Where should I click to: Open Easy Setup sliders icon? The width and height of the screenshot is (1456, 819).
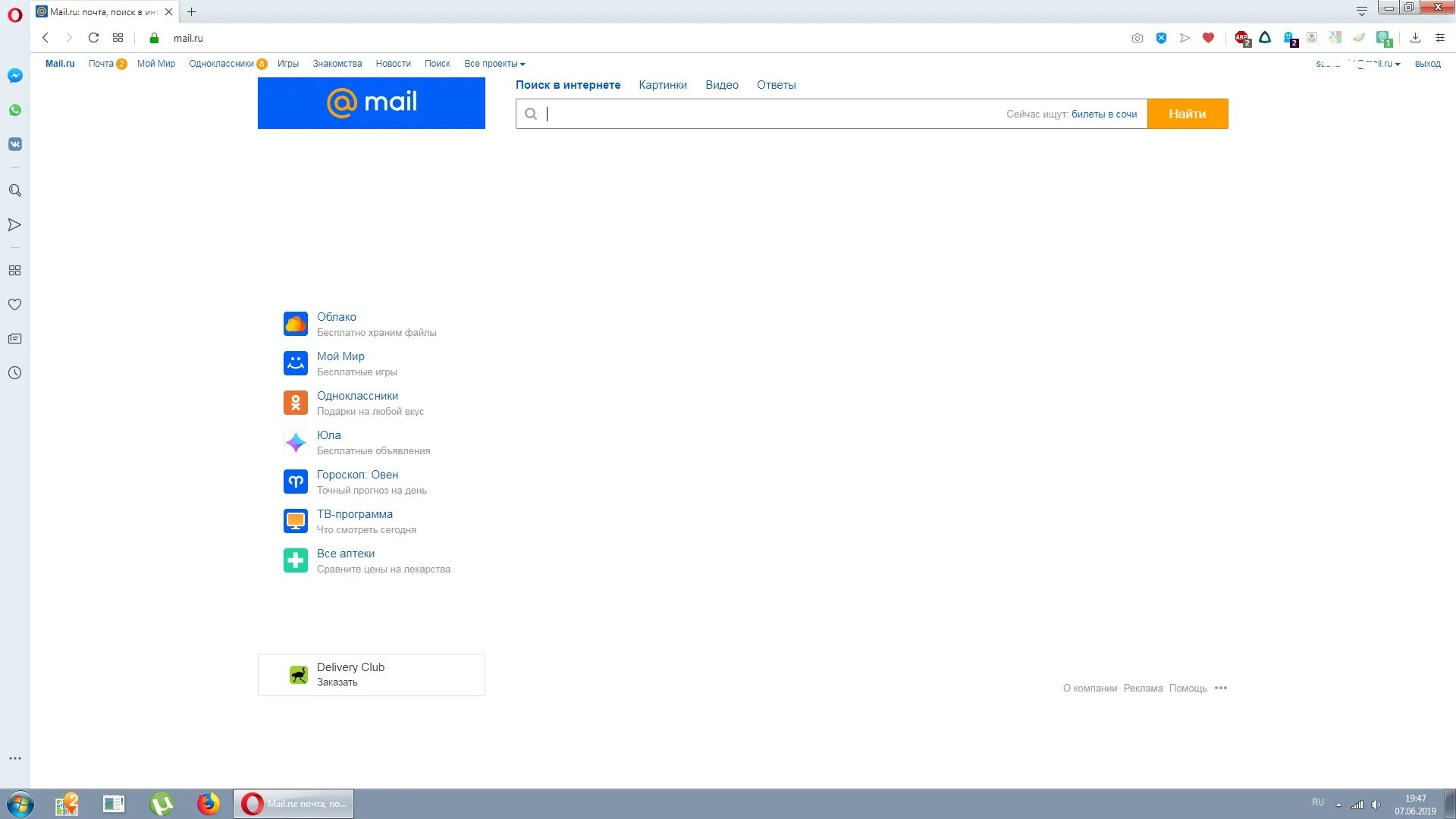pos(1439,38)
